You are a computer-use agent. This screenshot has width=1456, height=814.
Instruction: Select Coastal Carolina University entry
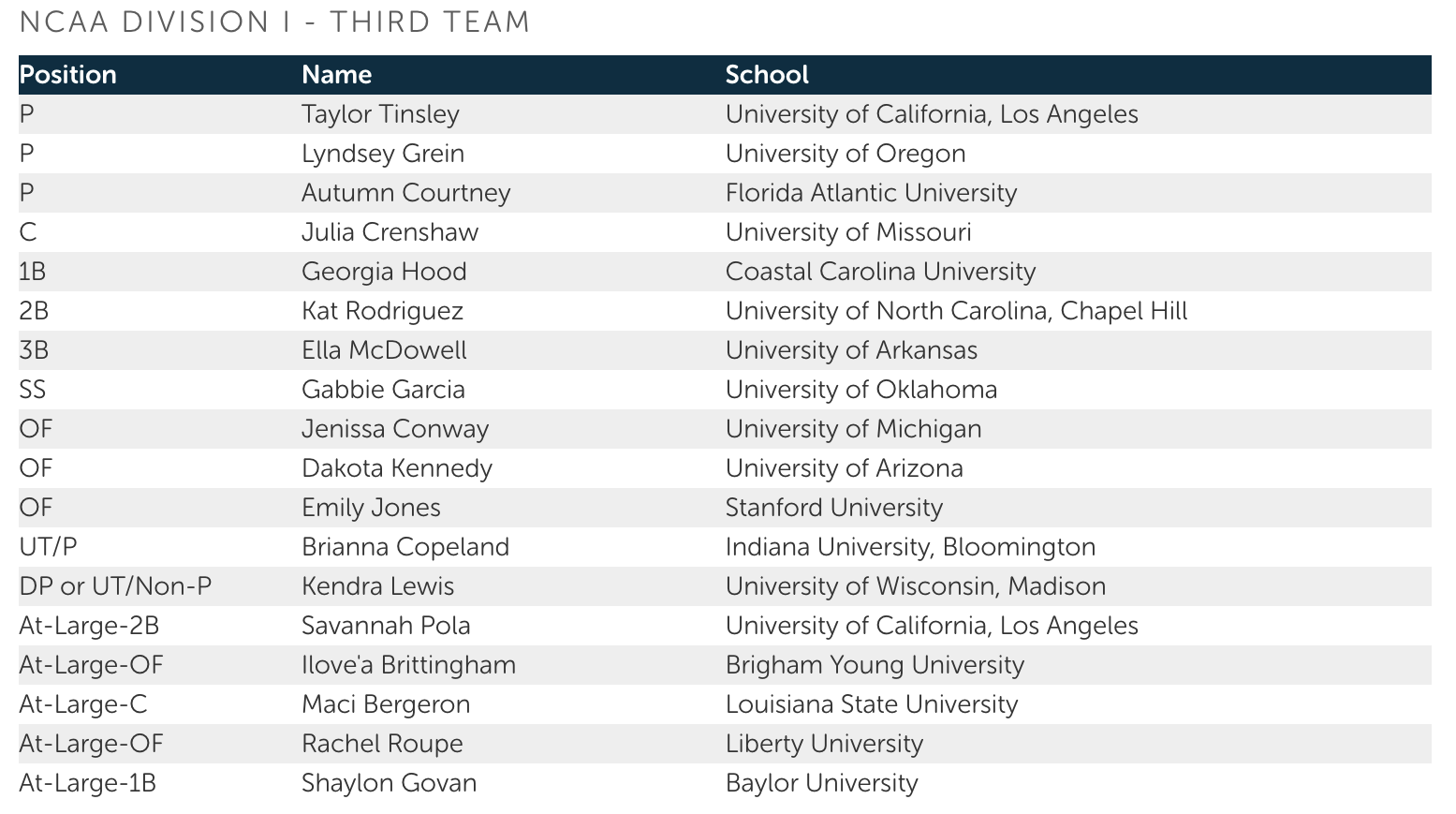880,272
